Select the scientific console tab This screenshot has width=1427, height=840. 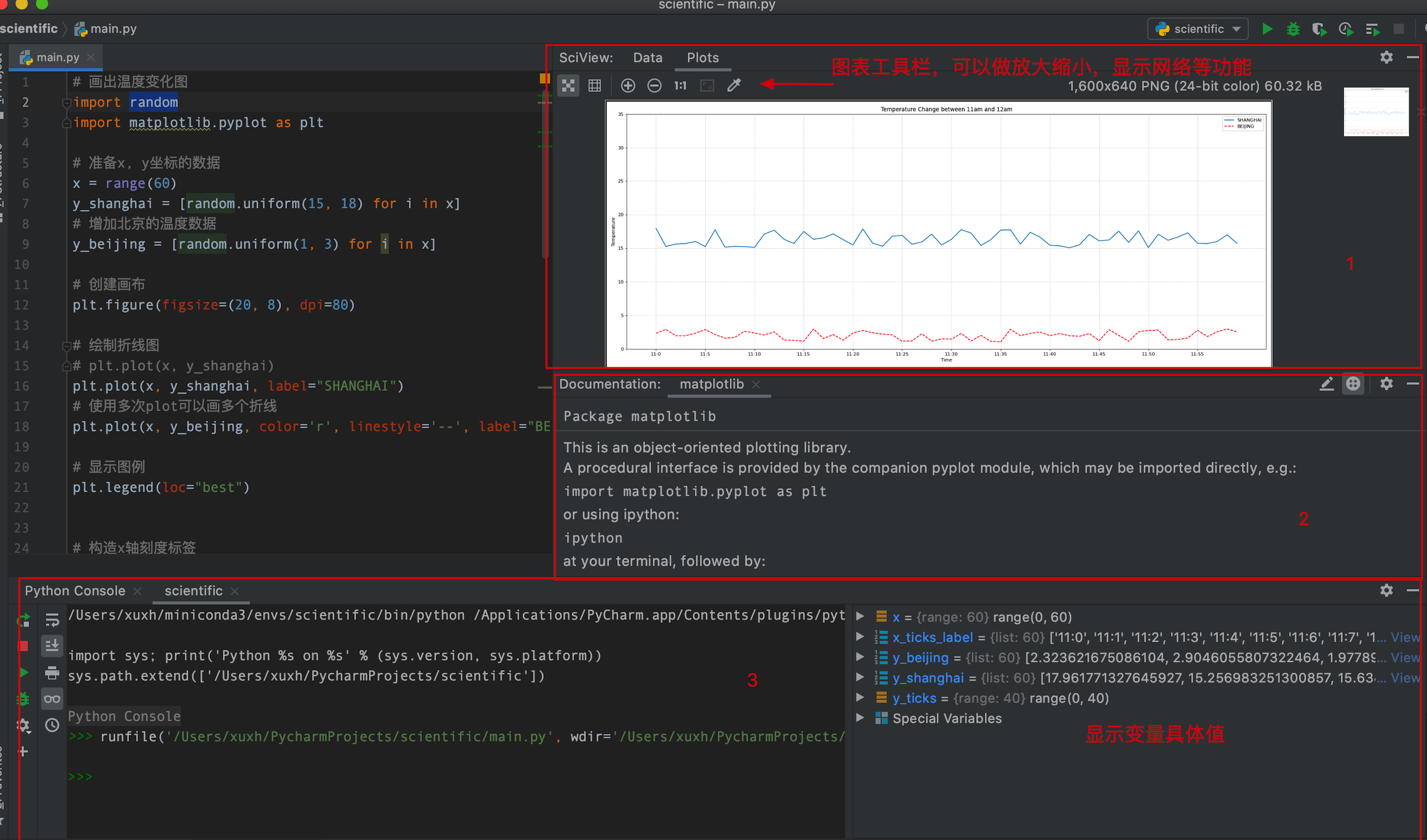point(193,591)
